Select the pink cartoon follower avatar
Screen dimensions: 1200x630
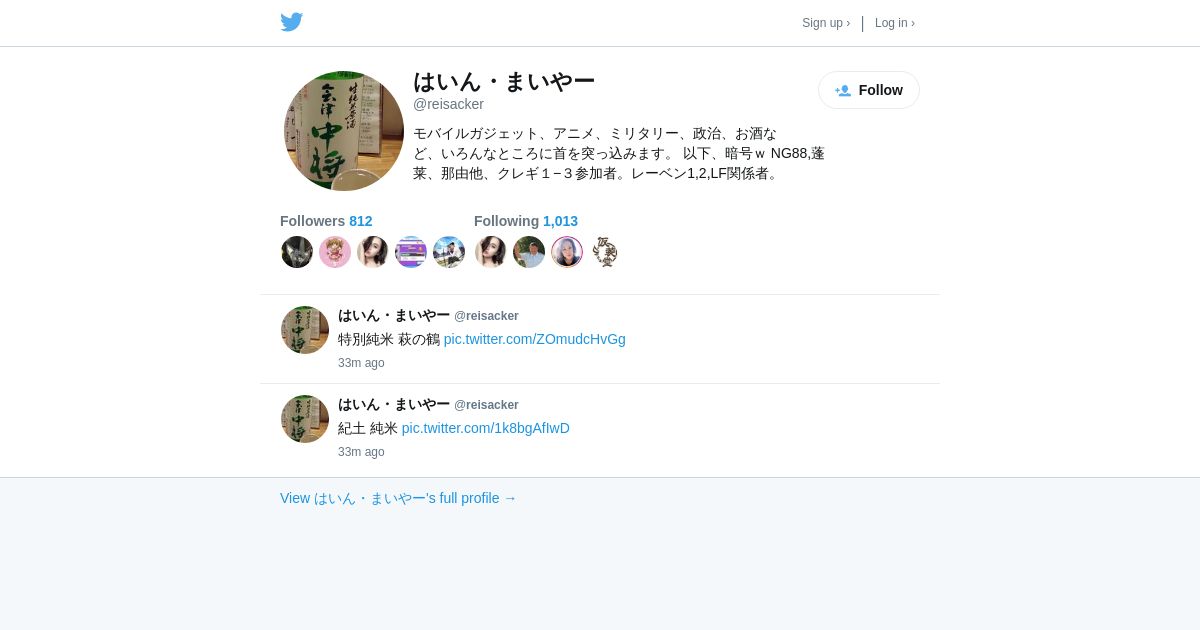coord(335,252)
